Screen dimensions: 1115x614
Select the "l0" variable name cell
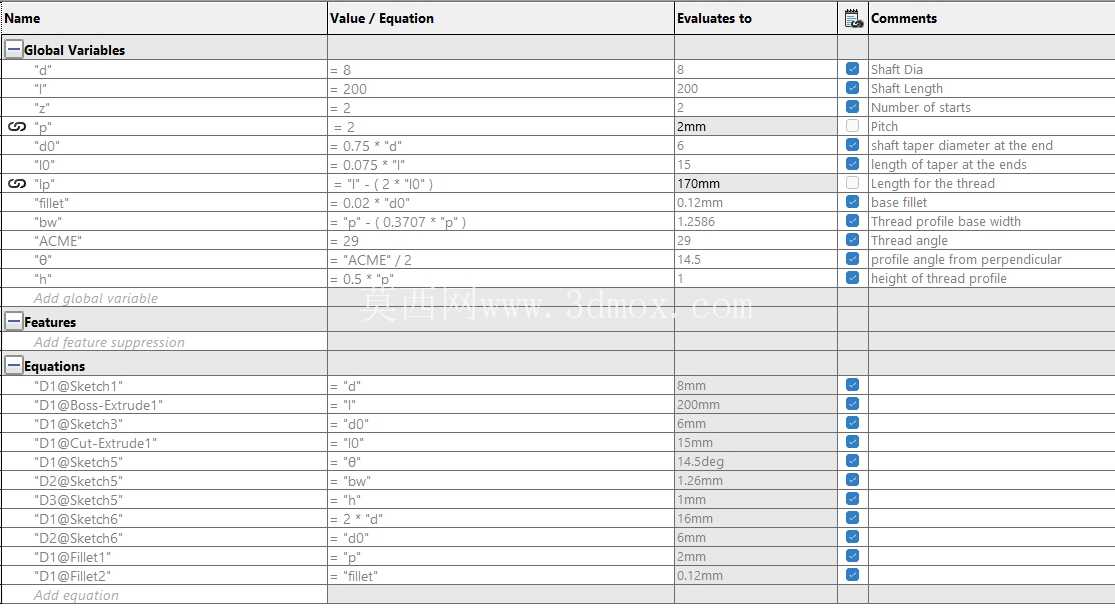pyautogui.click(x=164, y=165)
